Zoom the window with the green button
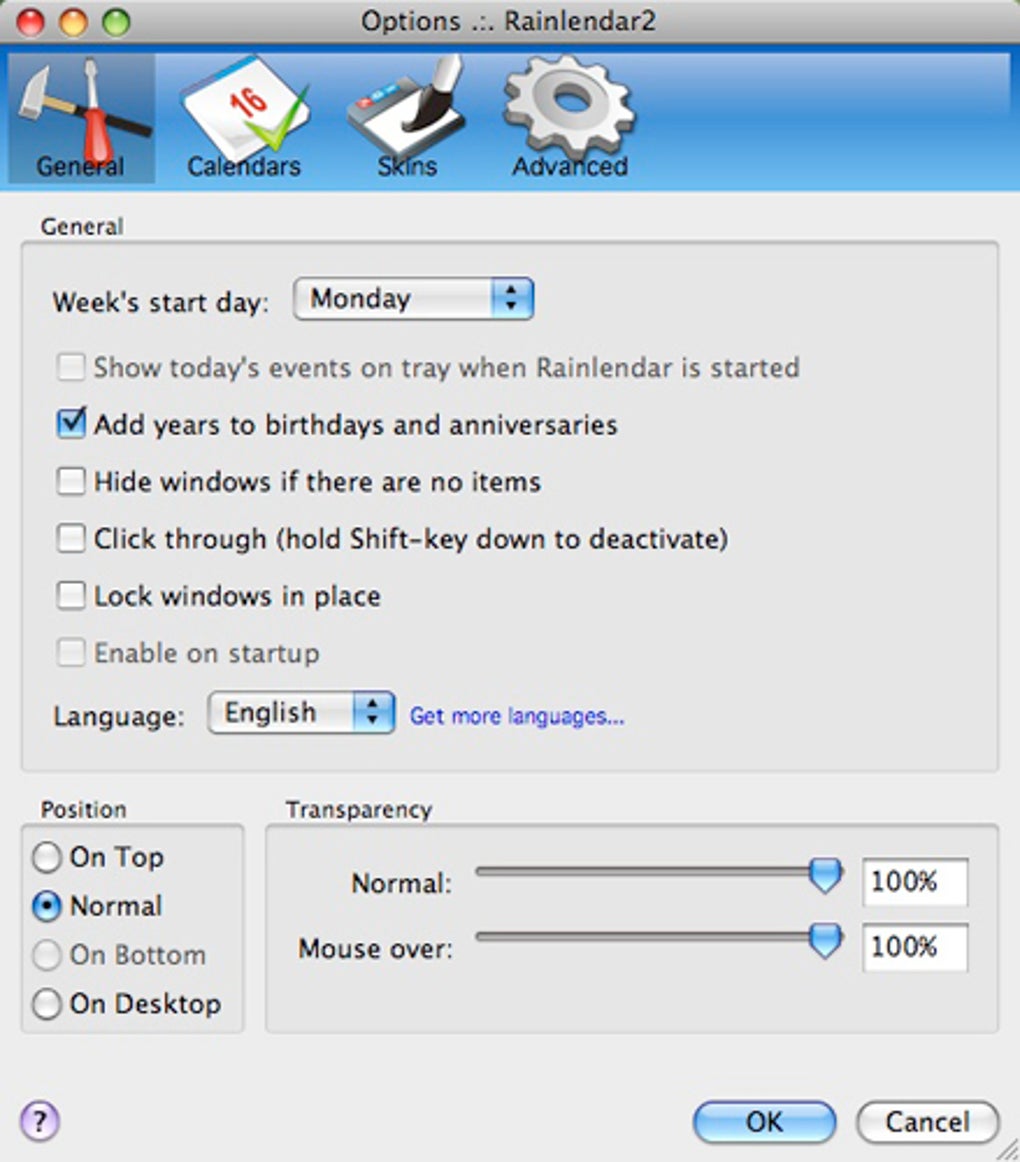The image size is (1020, 1162). click(116, 22)
